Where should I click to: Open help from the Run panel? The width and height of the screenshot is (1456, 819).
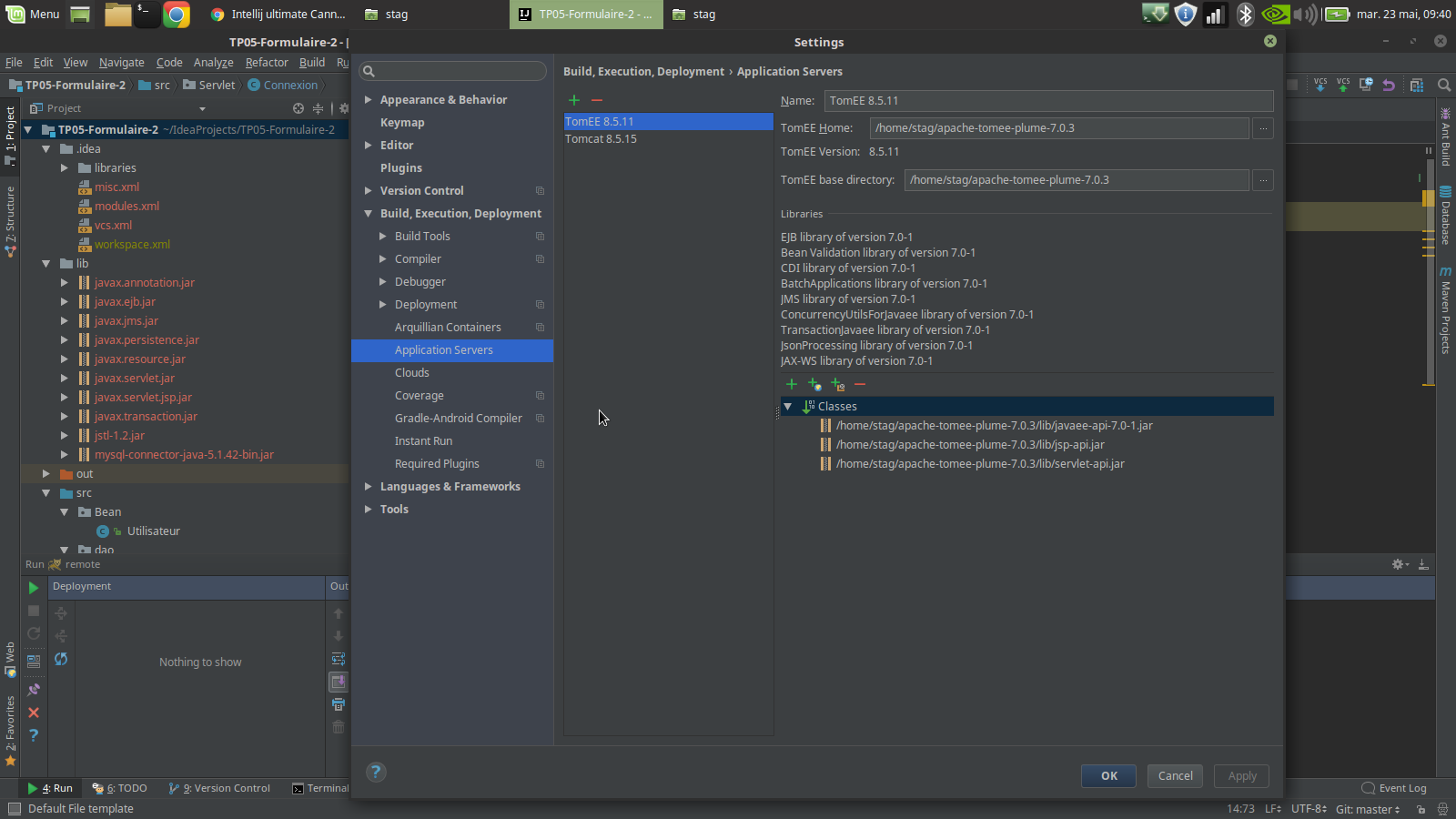coord(34,735)
